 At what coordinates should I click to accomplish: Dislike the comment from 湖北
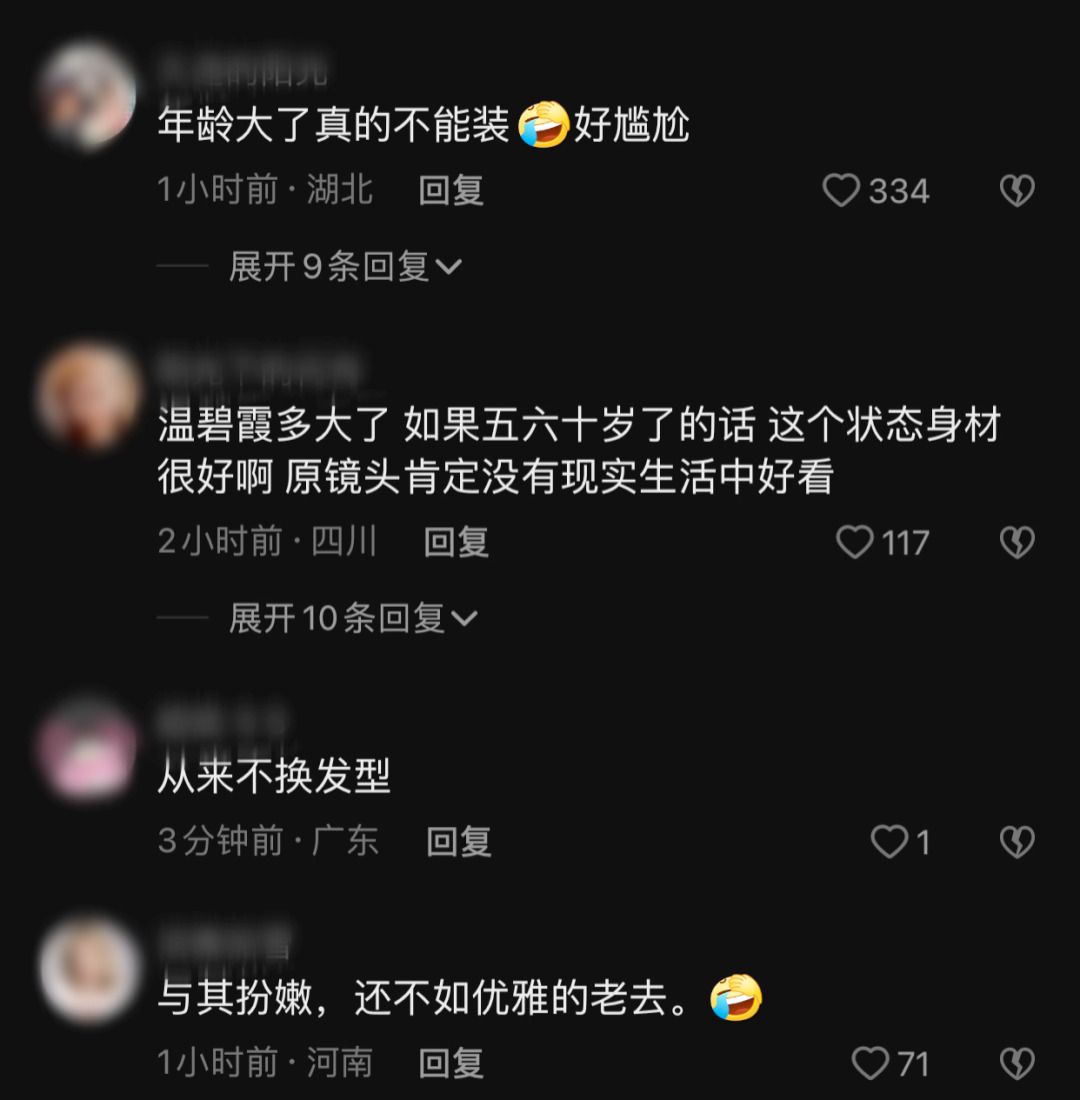click(x=1017, y=190)
